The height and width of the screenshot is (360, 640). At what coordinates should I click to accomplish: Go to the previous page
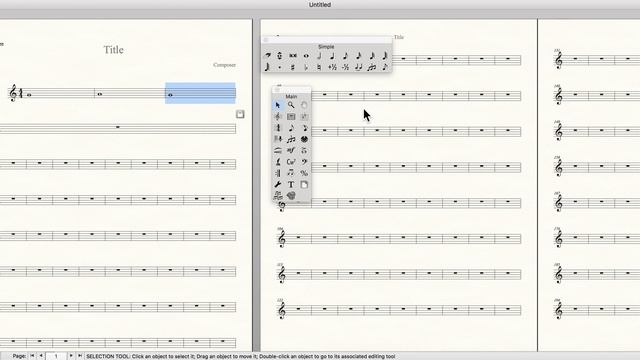click(x=40, y=356)
